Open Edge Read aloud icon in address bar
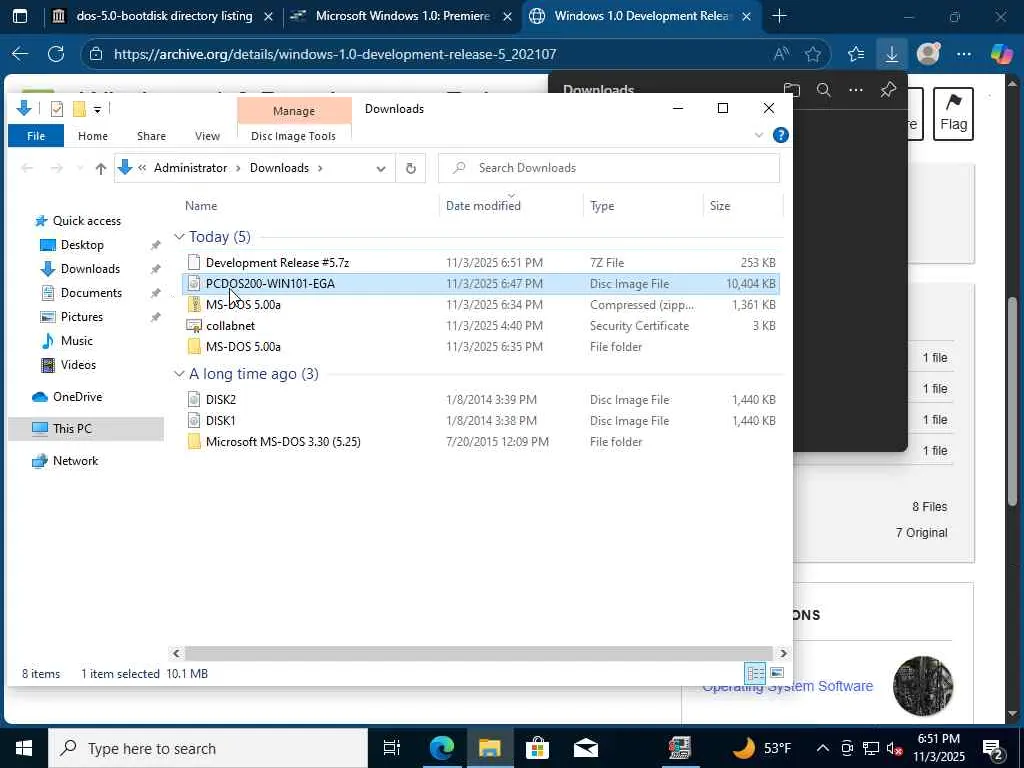This screenshot has height=768, width=1024. coord(781,54)
